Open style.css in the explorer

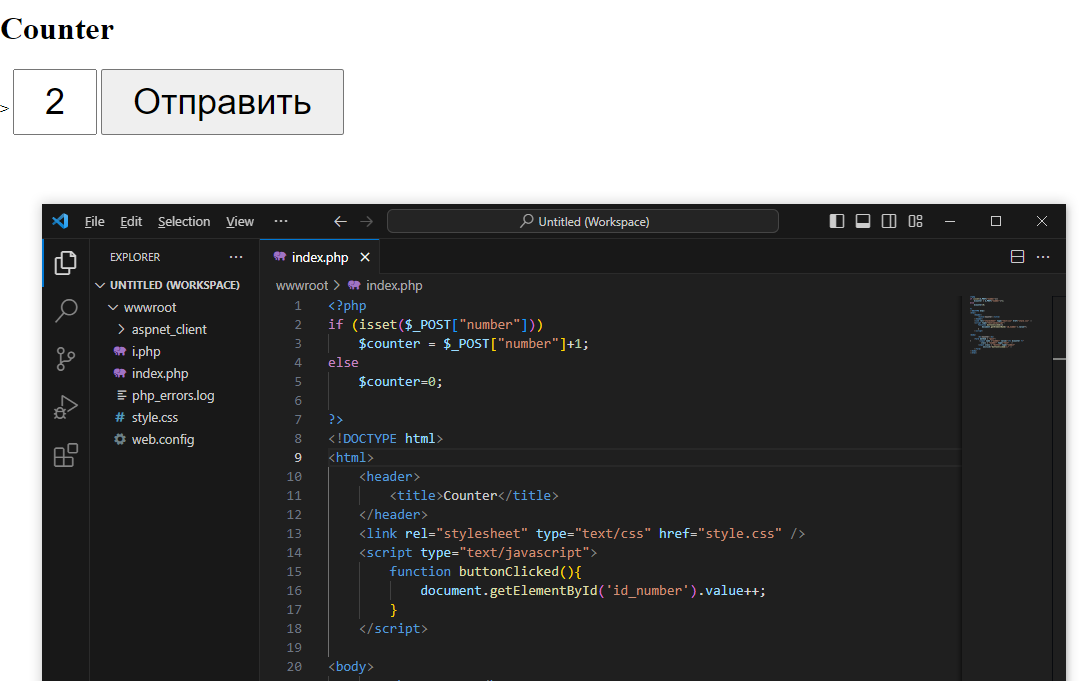tap(155, 417)
